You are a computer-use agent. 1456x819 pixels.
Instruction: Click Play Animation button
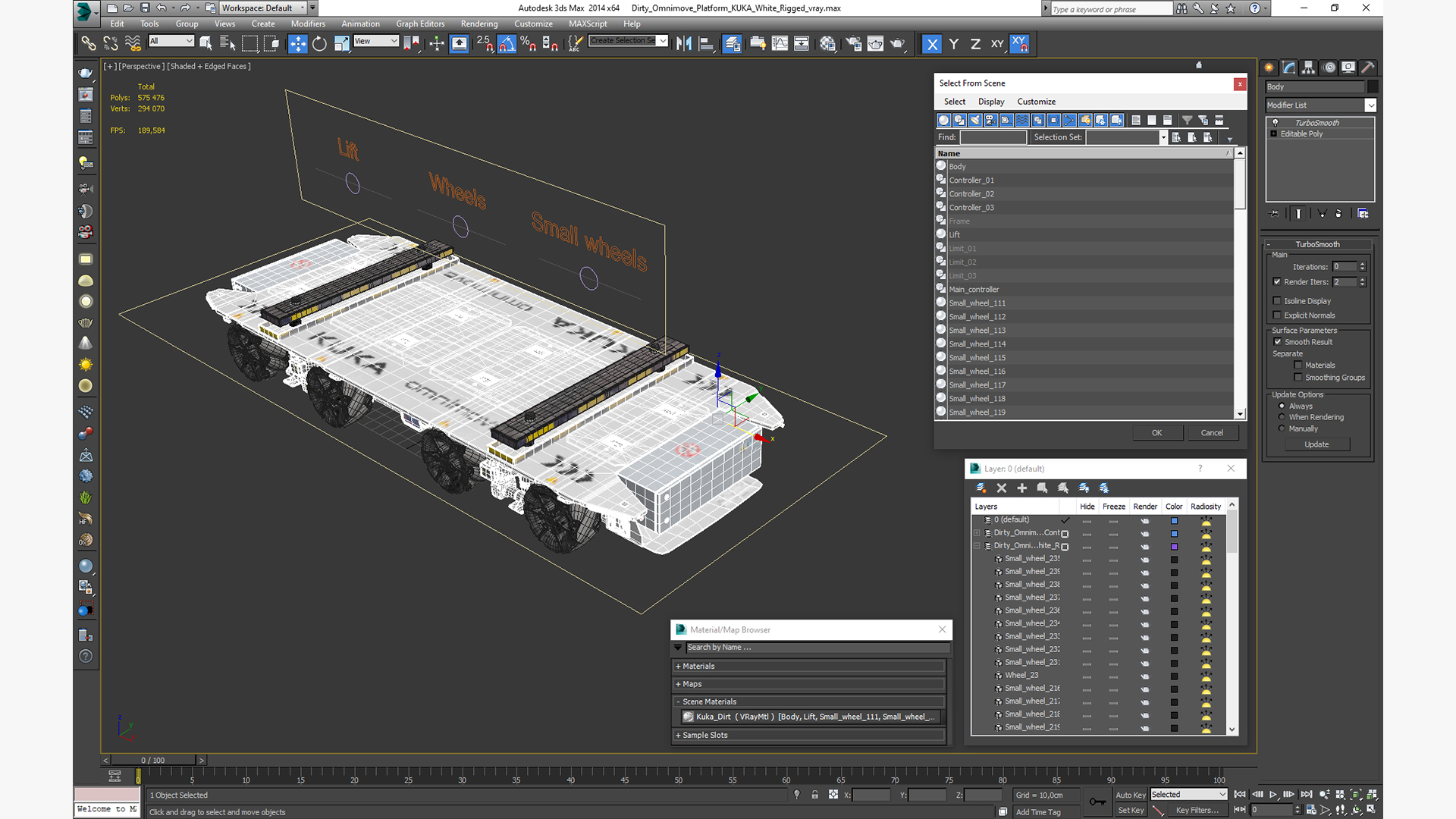click(x=1273, y=795)
